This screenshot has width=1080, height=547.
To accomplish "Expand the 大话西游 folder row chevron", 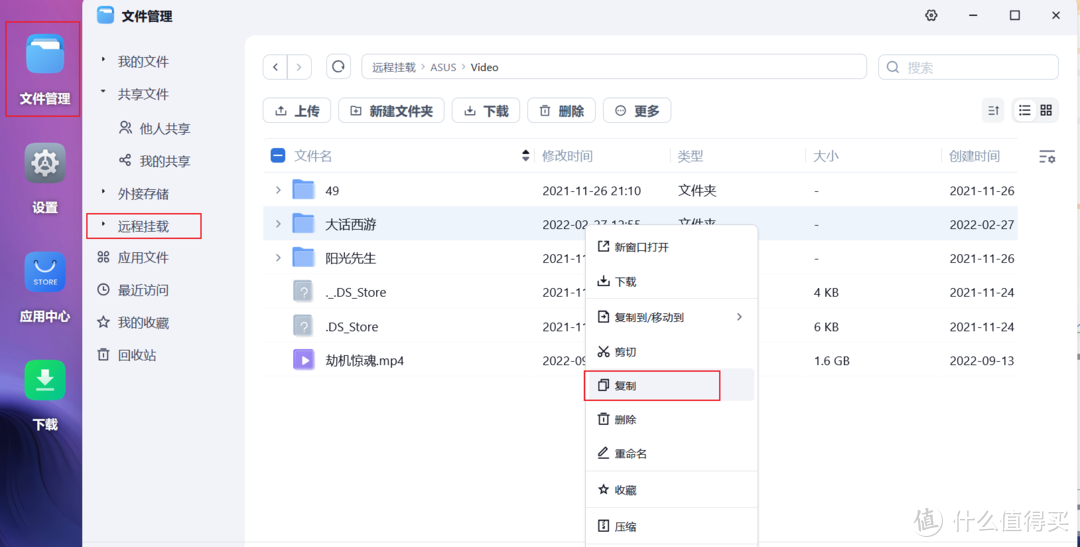I will (278, 224).
